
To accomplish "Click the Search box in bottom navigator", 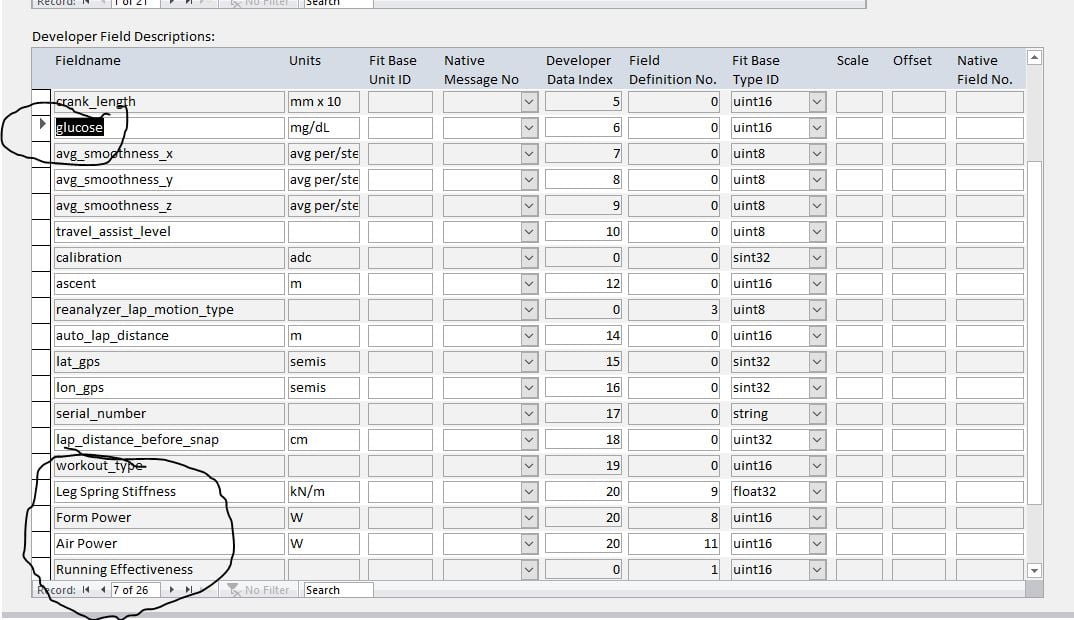I will tap(337, 590).
